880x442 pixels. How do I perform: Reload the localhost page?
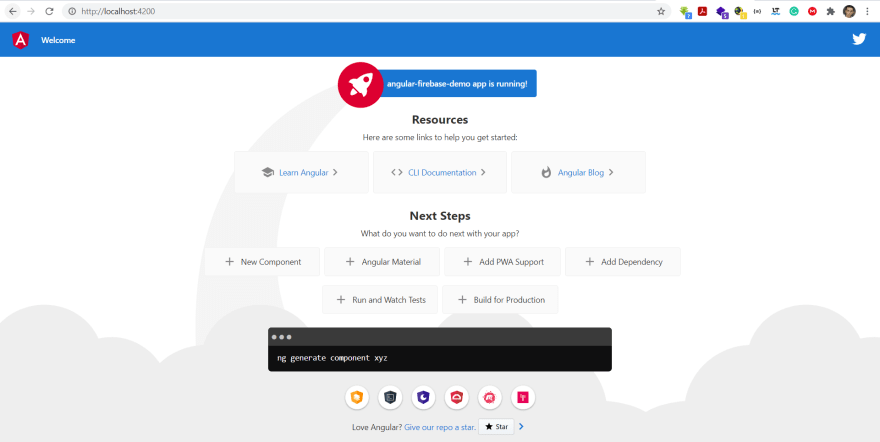49,11
